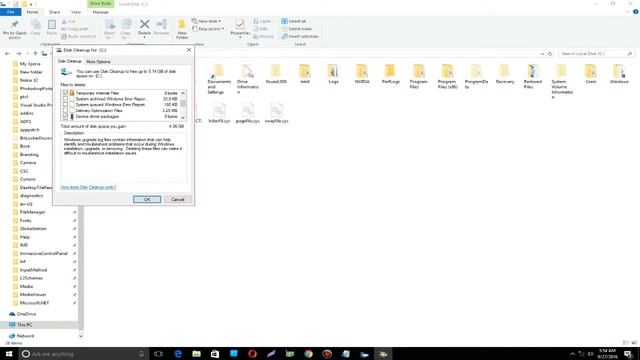Image resolution: width=640 pixels, height=360 pixels.
Task: Switch to the More Options tab
Action: coord(98,62)
